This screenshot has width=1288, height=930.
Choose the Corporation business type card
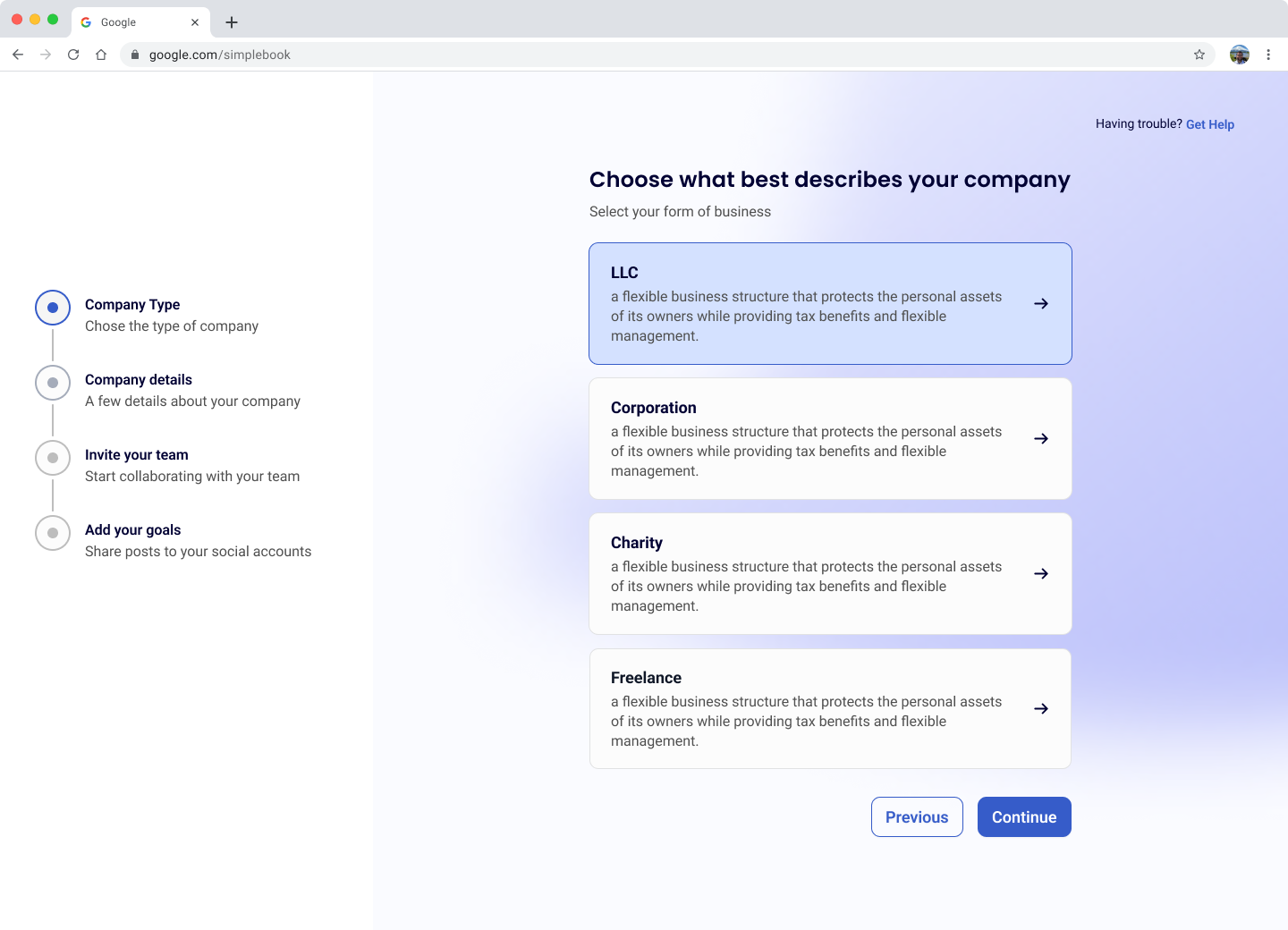click(x=830, y=439)
